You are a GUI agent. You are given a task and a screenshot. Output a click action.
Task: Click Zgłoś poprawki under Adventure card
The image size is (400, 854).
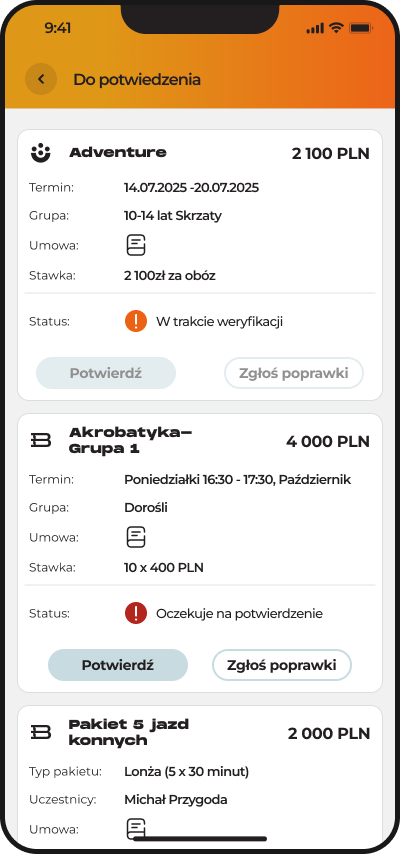(294, 373)
